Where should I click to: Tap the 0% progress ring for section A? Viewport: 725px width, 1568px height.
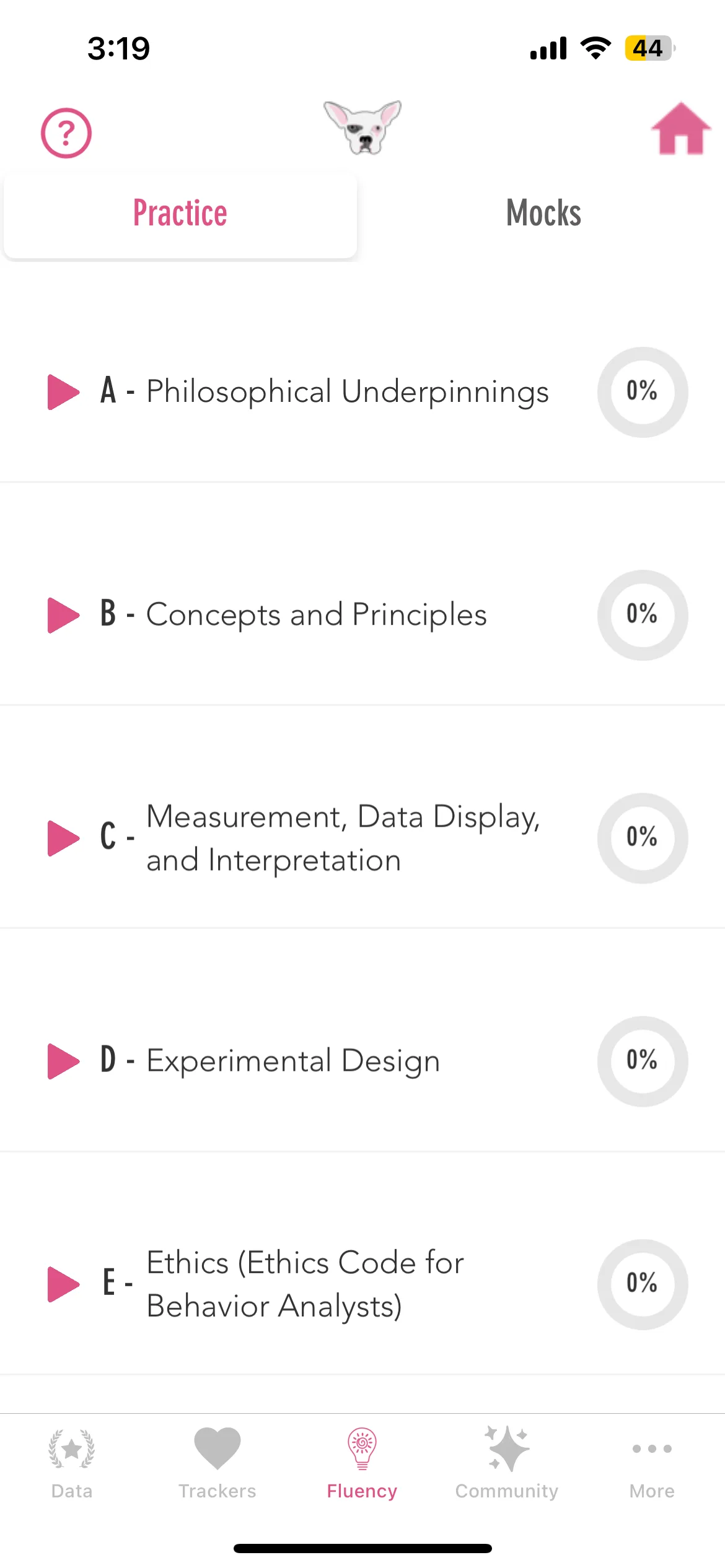[x=643, y=392]
